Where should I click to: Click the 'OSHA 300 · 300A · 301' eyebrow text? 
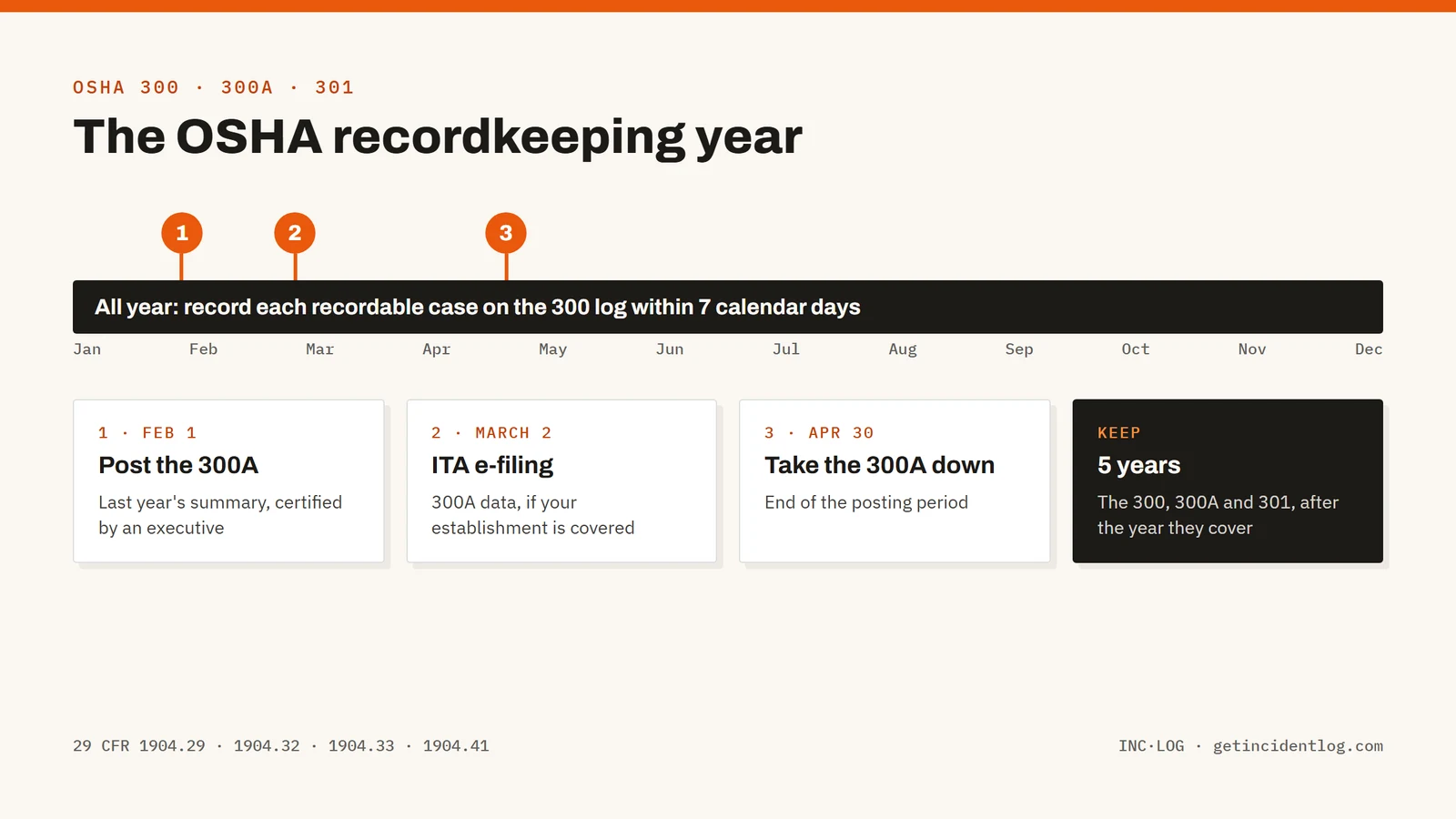(x=213, y=87)
